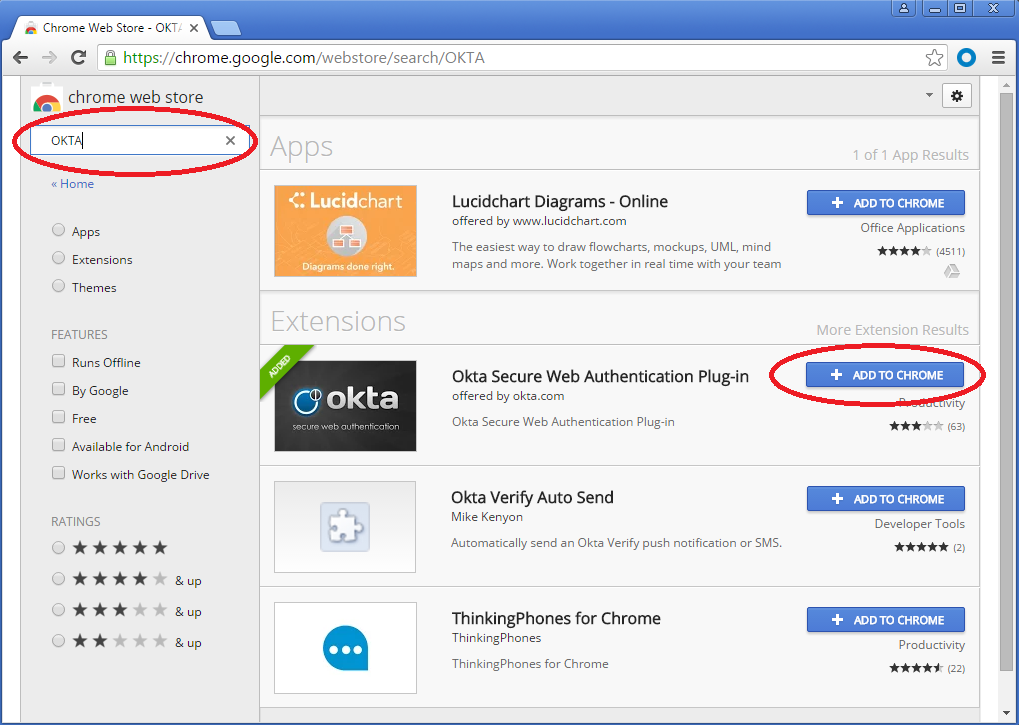Click the web store settings gear

pyautogui.click(x=957, y=96)
